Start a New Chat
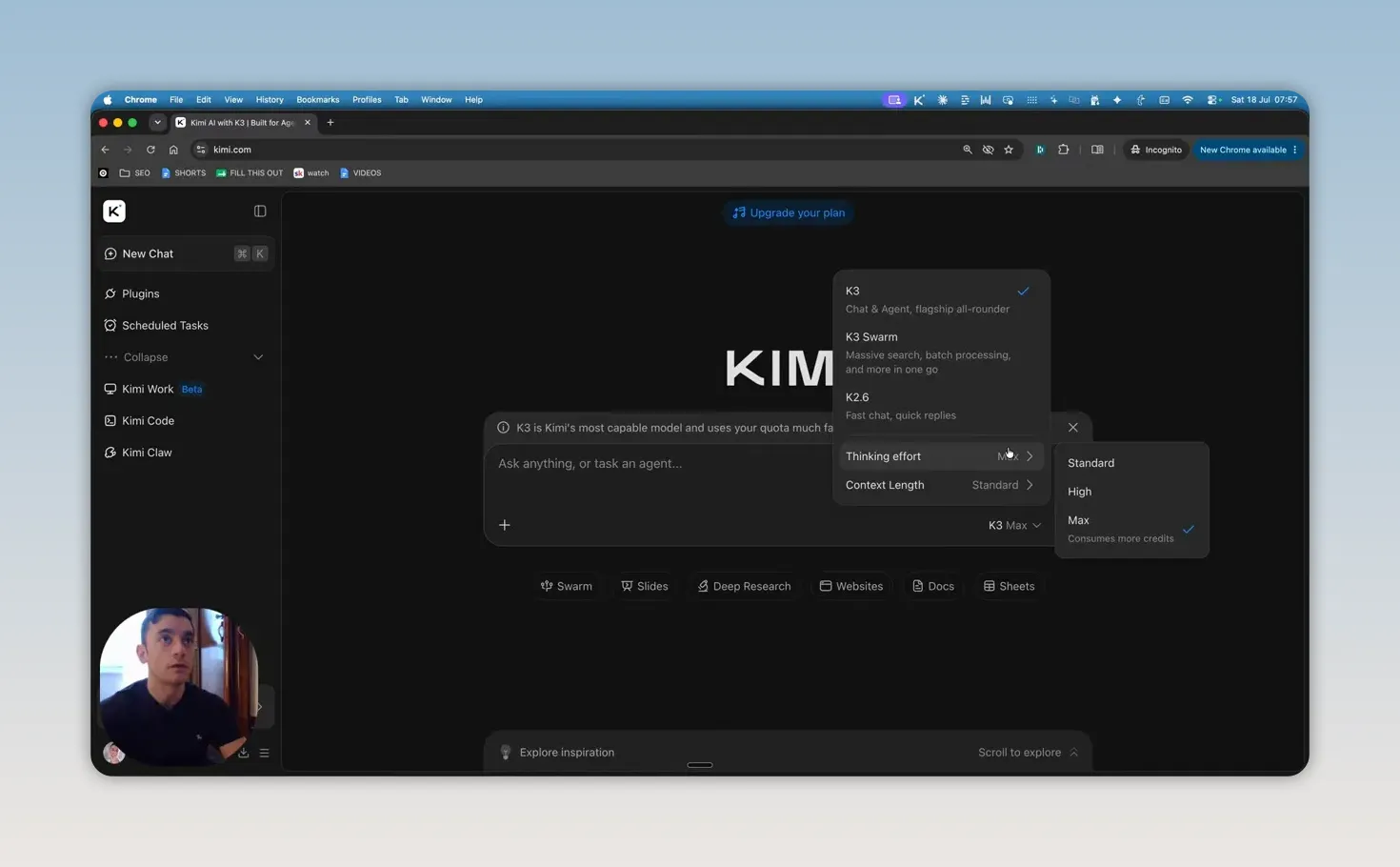 [x=187, y=253]
